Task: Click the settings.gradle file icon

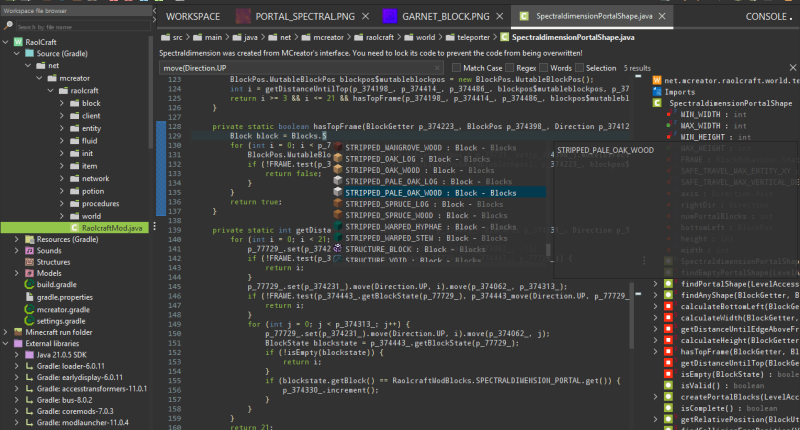Action: click(30, 321)
